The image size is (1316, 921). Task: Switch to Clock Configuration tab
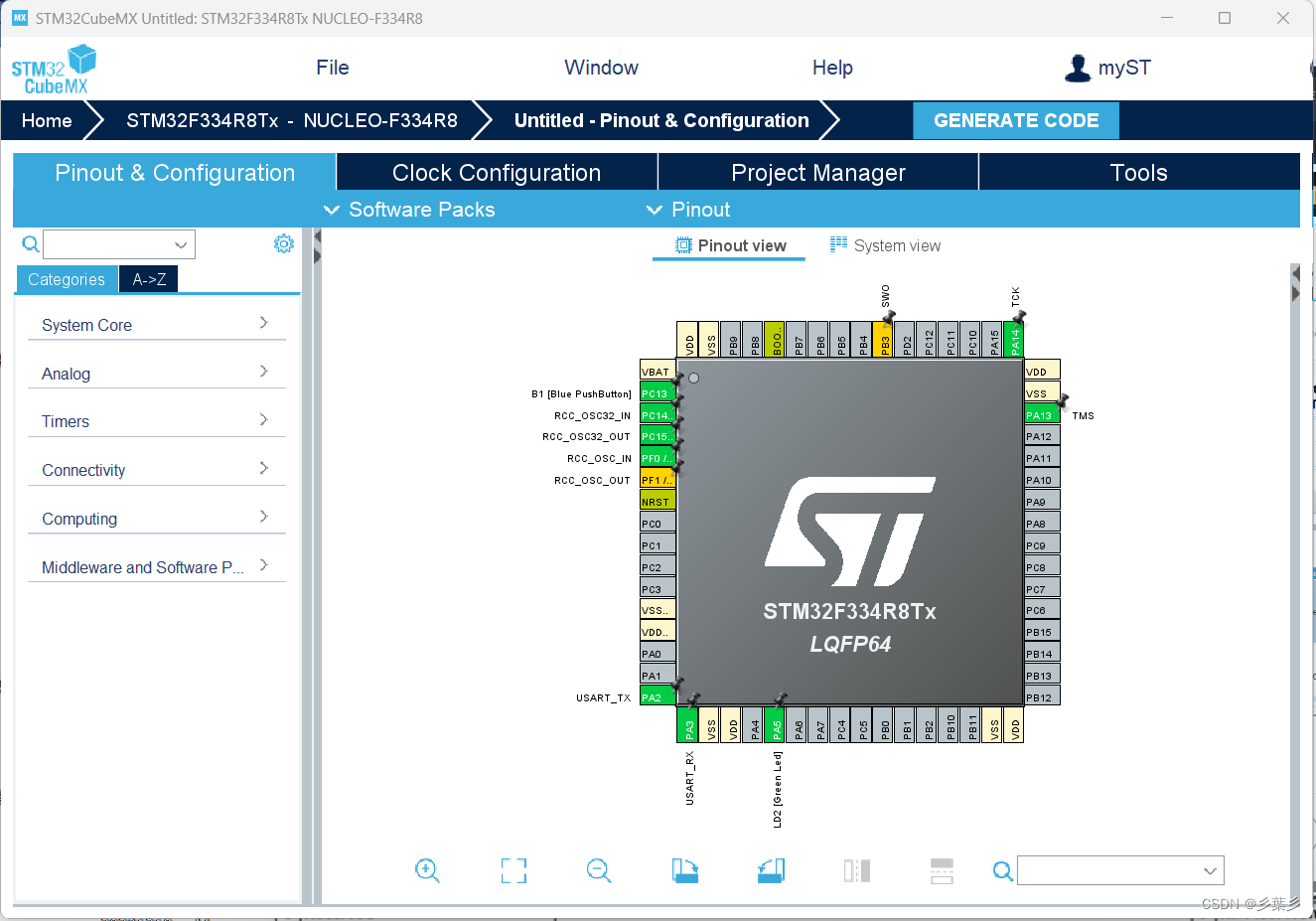pos(497,172)
